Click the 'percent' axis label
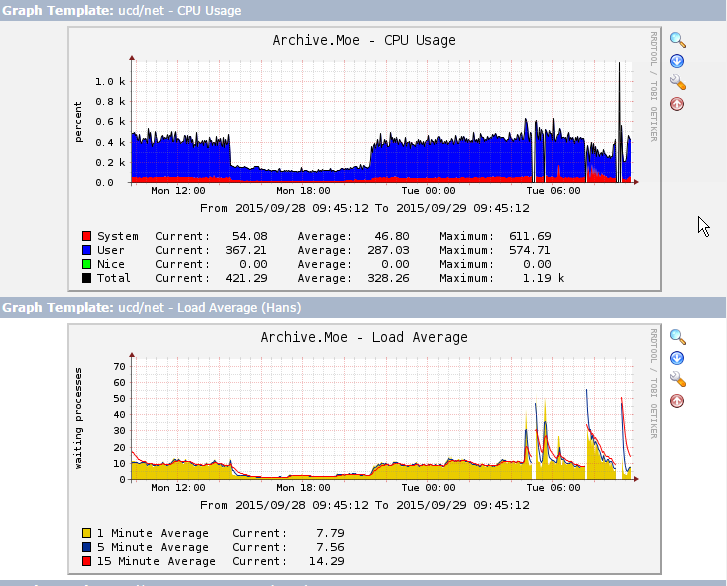This screenshot has width=727, height=586. pyautogui.click(x=78, y=122)
